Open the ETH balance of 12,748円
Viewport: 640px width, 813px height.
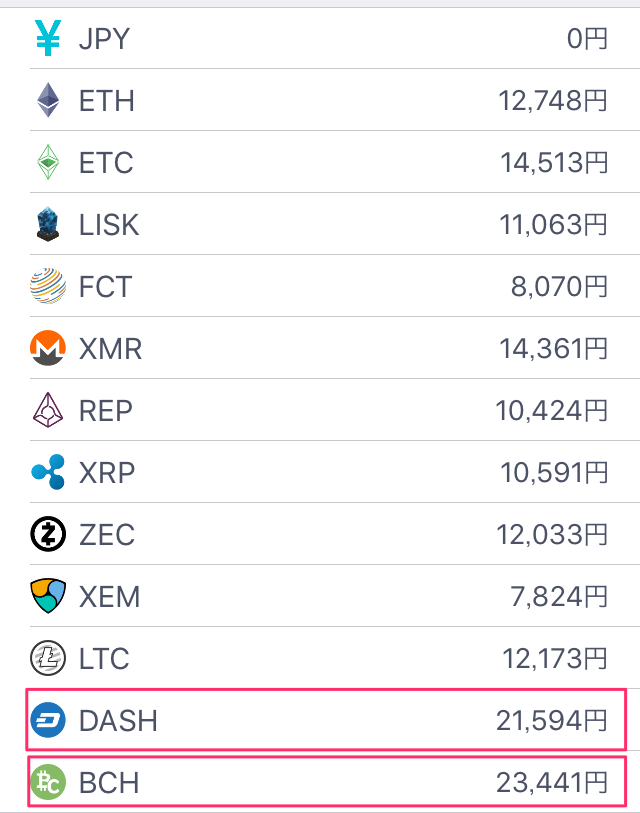pos(552,101)
